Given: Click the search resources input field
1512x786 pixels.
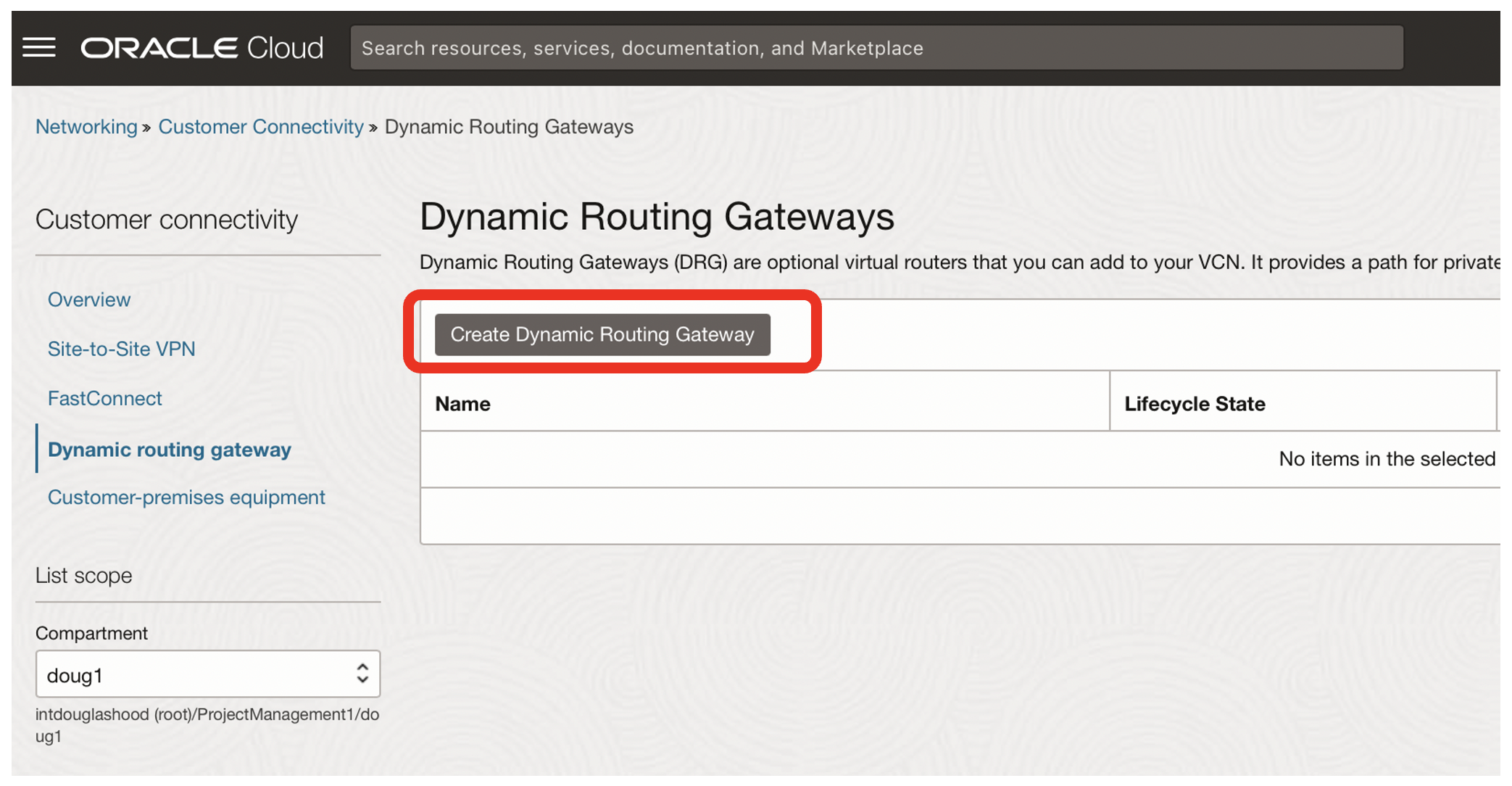Looking at the screenshot, I should click(876, 48).
